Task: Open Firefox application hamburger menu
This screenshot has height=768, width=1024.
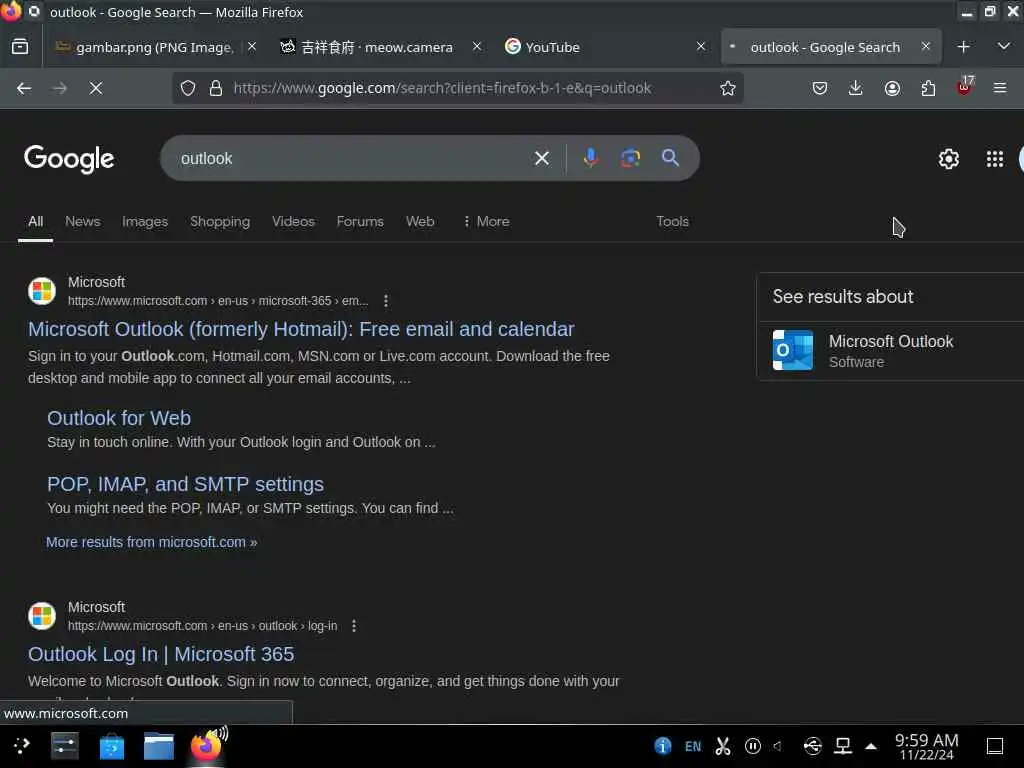Action: pos(1000,88)
